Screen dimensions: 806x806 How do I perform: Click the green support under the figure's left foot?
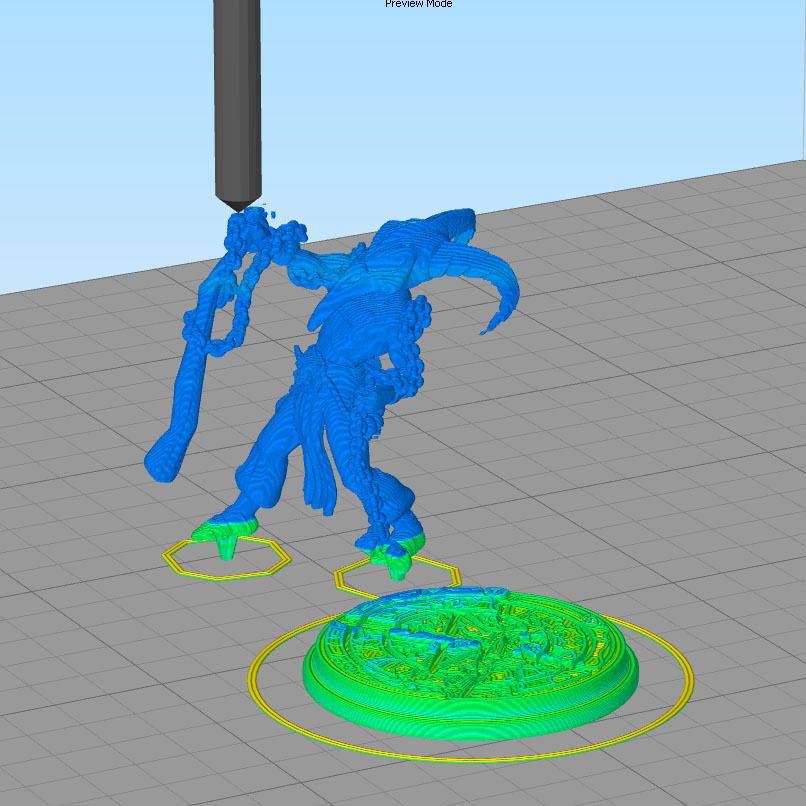tap(225, 547)
